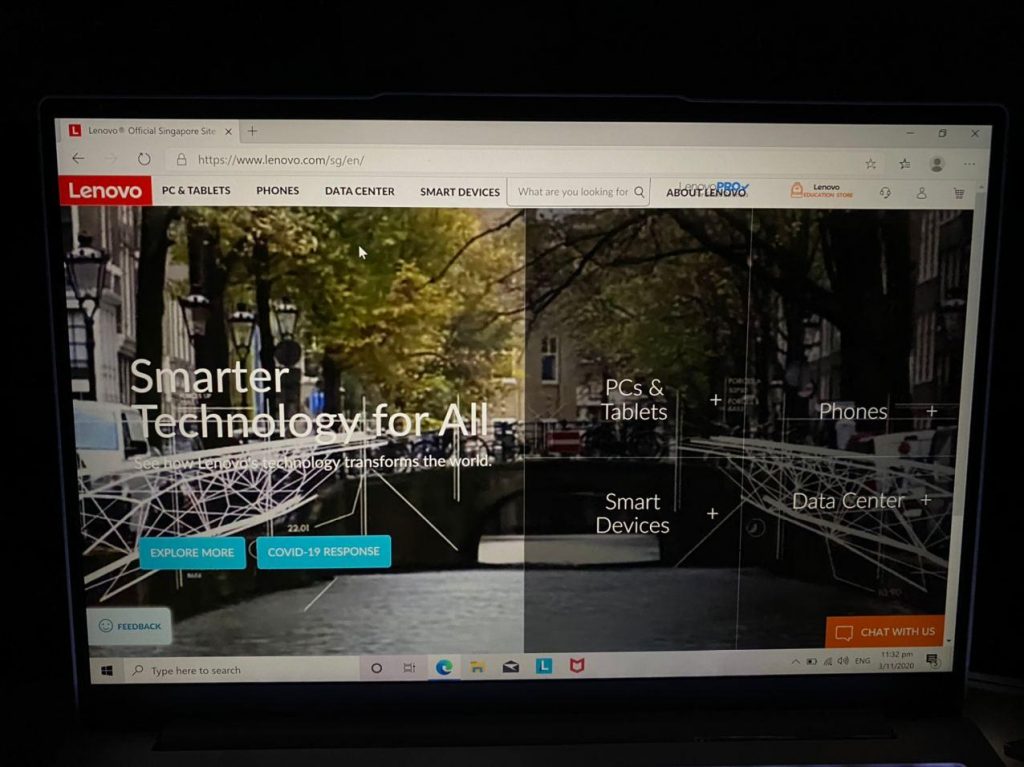The width and height of the screenshot is (1024, 767).
Task: Close the Lenovo Official Singapore Site tab
Action: tap(228, 131)
